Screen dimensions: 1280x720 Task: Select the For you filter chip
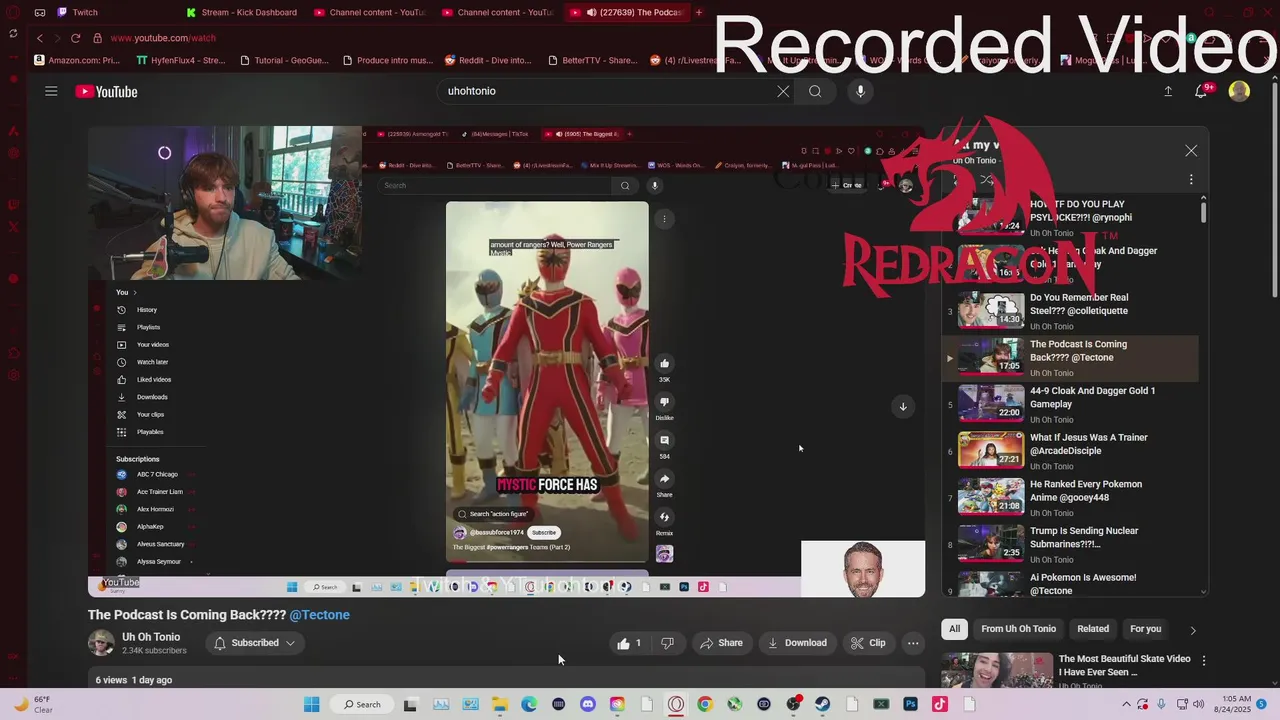point(1145,629)
